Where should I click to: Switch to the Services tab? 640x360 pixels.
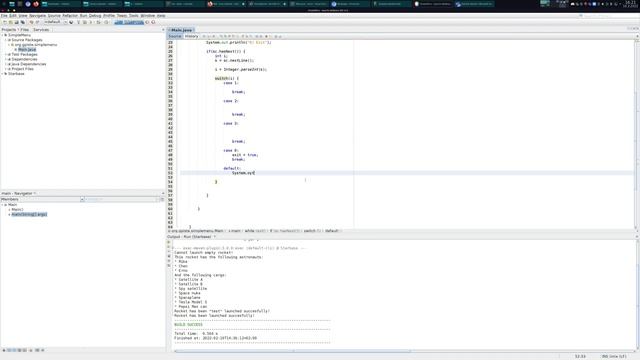(41, 30)
